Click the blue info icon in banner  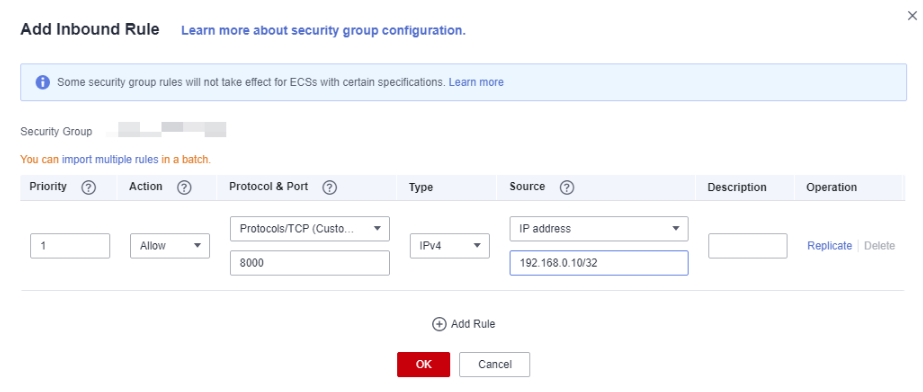tap(42, 82)
